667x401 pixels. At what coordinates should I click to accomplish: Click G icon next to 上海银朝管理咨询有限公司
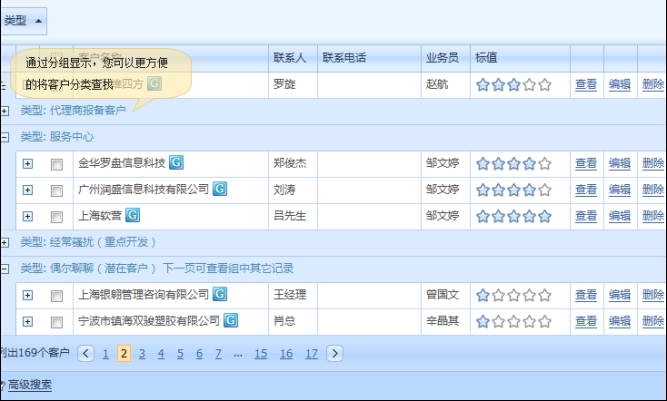point(219,294)
